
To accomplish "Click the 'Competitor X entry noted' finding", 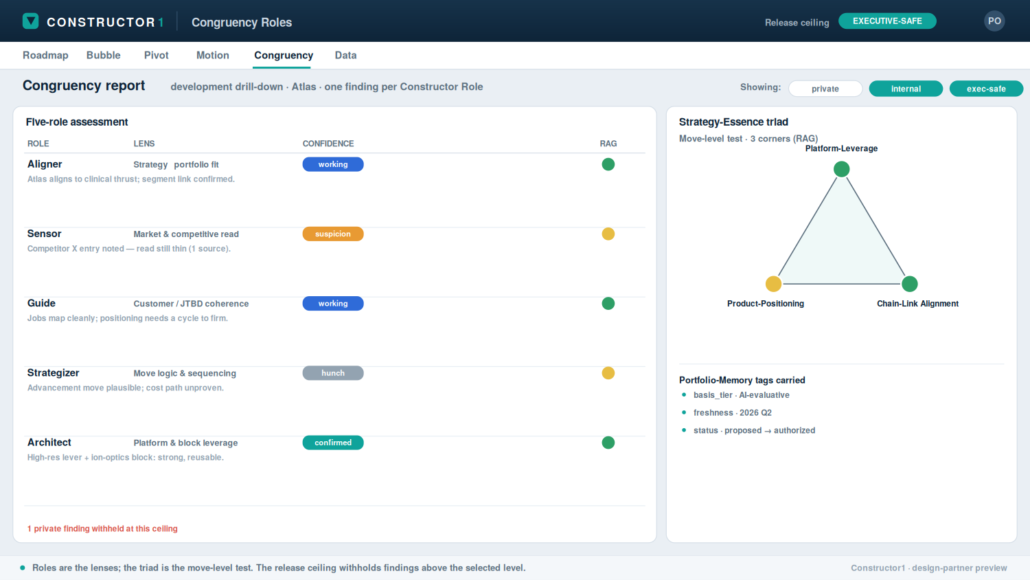I will click(x=129, y=249).
